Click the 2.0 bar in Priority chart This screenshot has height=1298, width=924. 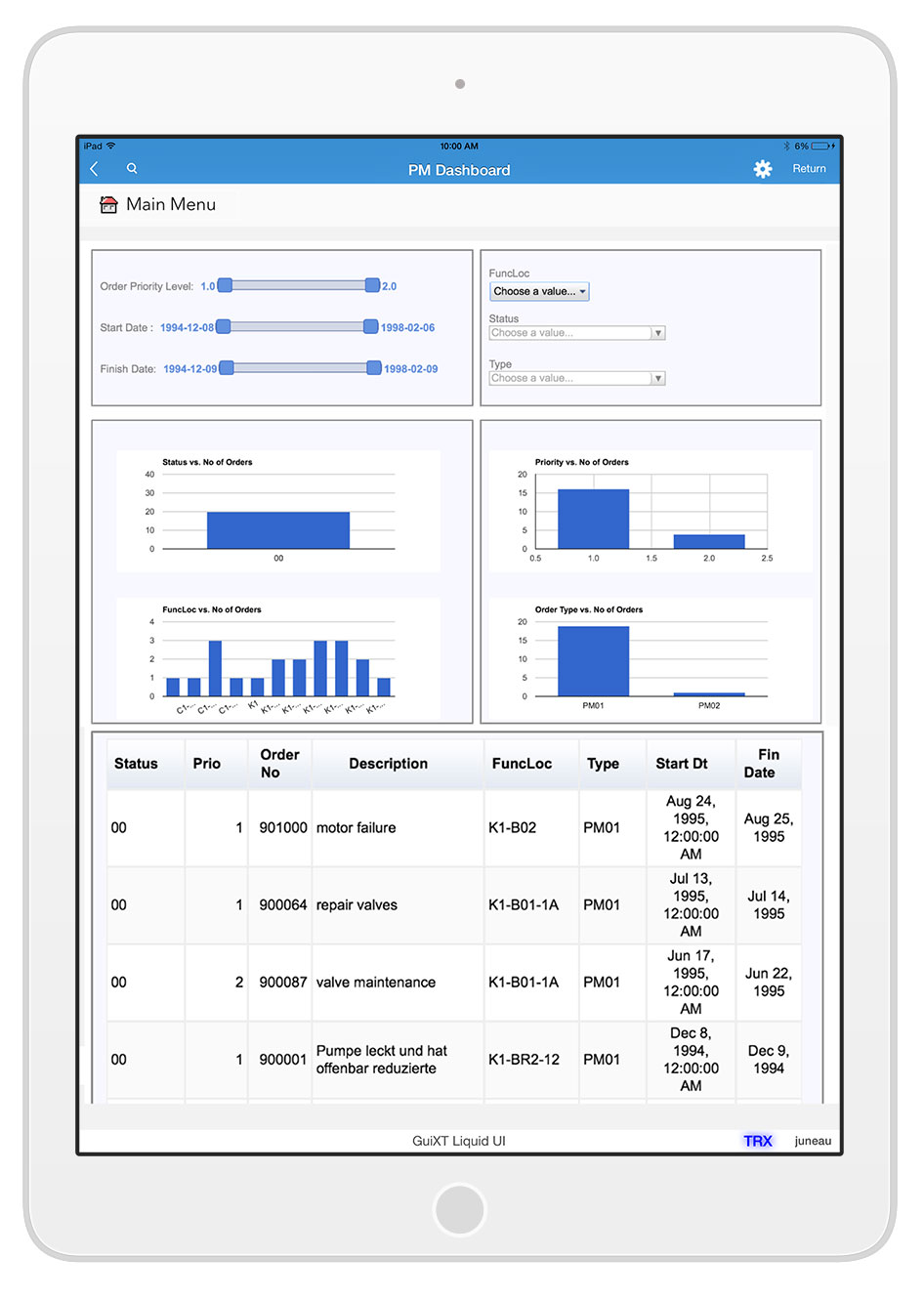coord(709,541)
